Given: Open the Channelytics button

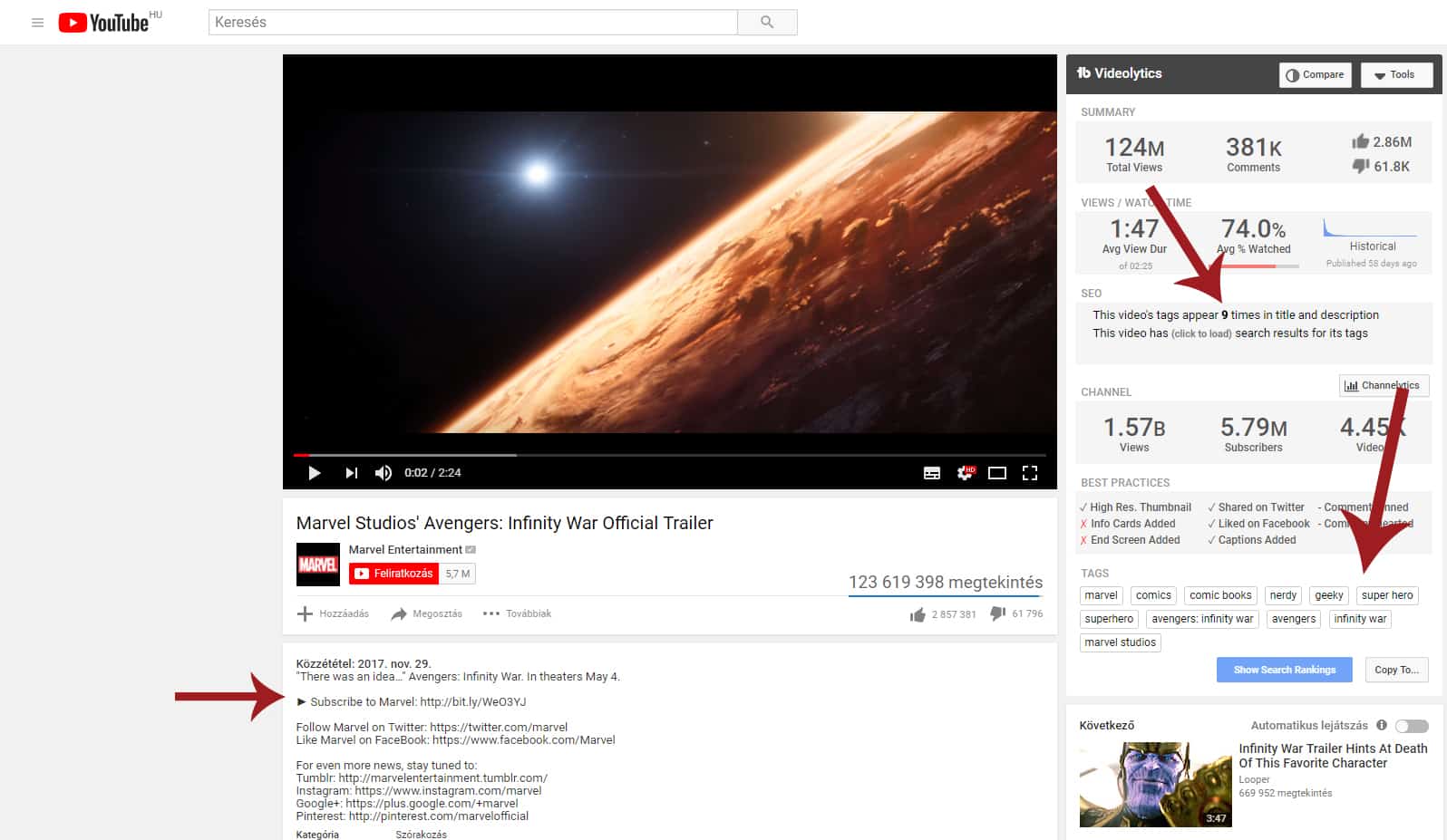Looking at the screenshot, I should 1384,385.
